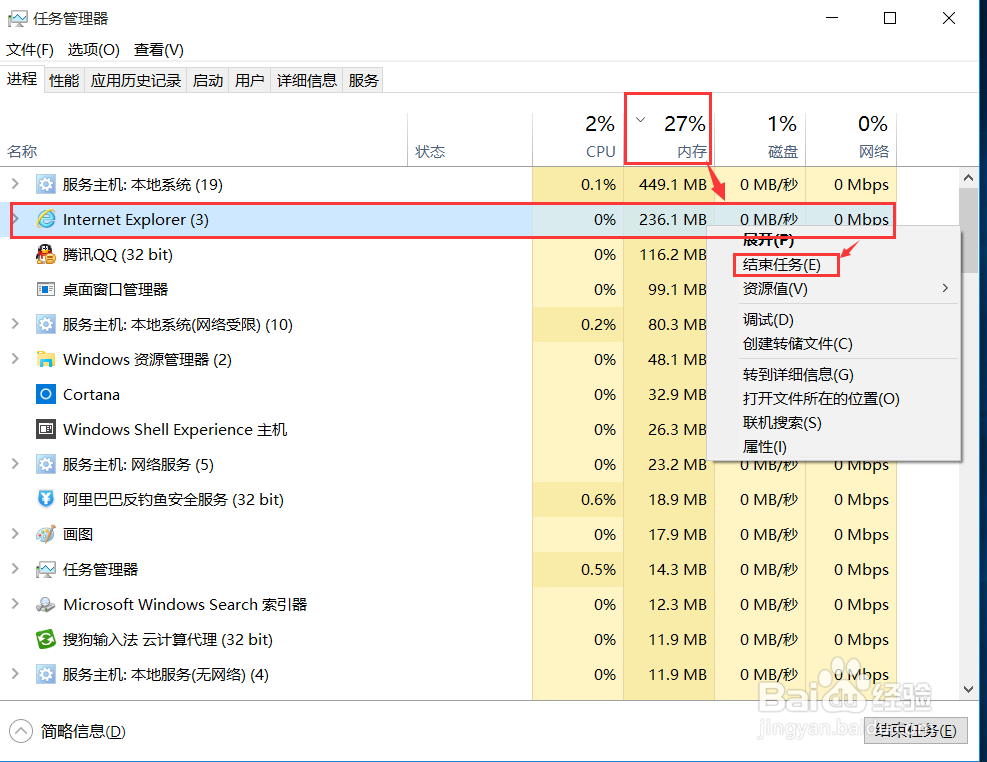This screenshot has width=987, height=762.
Task: Expand 服务主机: 本地服务(无网络) (4) group
Action: tap(15, 674)
